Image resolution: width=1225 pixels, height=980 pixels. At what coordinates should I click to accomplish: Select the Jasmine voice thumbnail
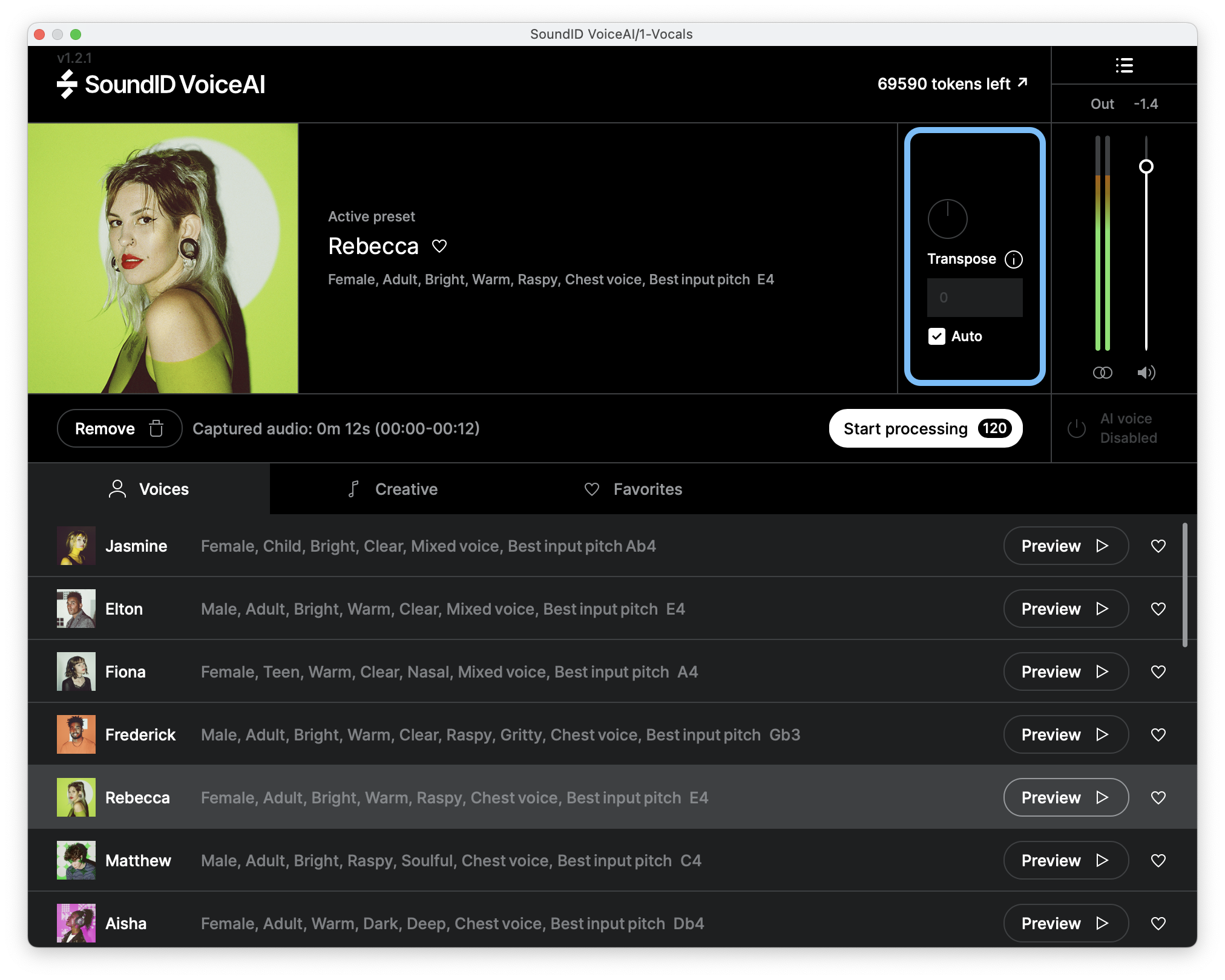point(76,546)
